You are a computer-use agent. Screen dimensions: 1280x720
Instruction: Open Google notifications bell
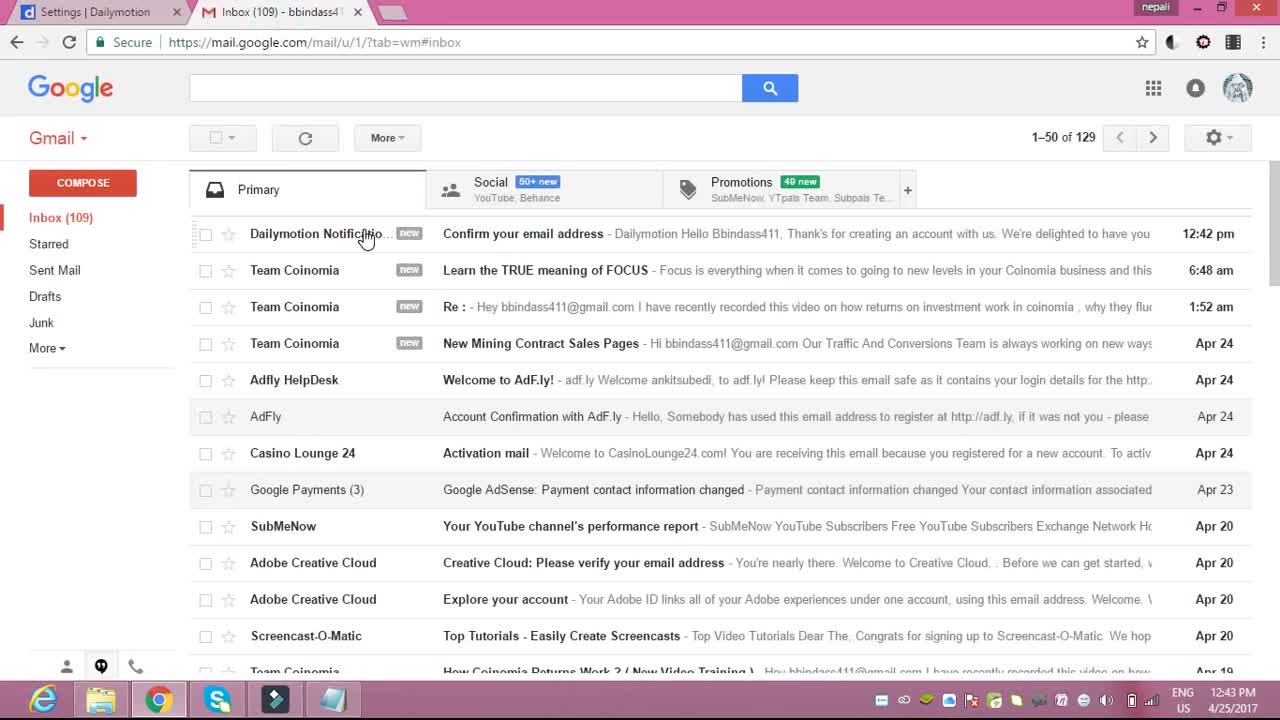(1195, 88)
